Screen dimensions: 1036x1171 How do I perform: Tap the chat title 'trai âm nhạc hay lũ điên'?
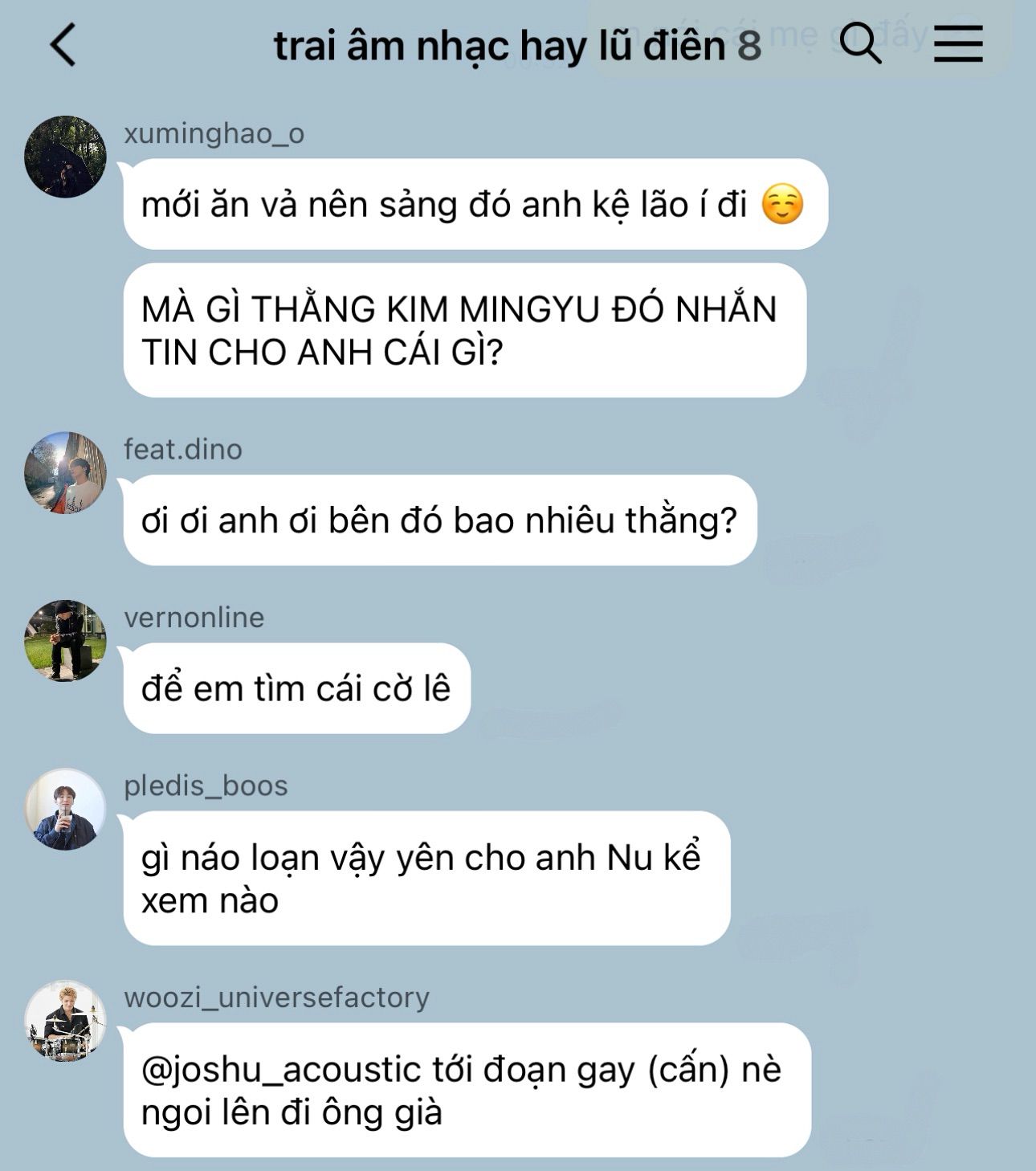(500, 46)
